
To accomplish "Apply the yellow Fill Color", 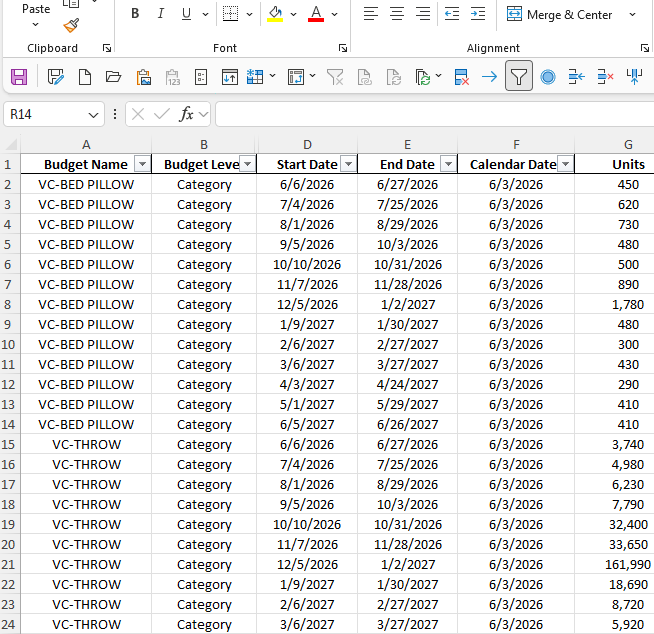I will [x=275, y=14].
